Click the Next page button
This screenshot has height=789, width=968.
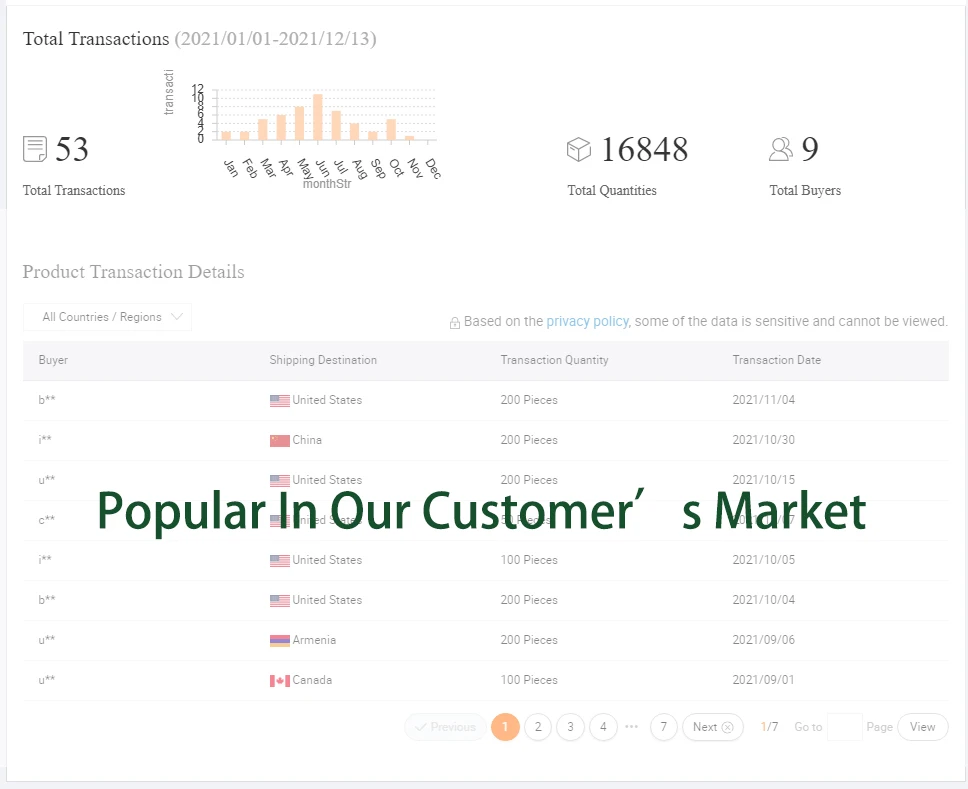point(713,727)
